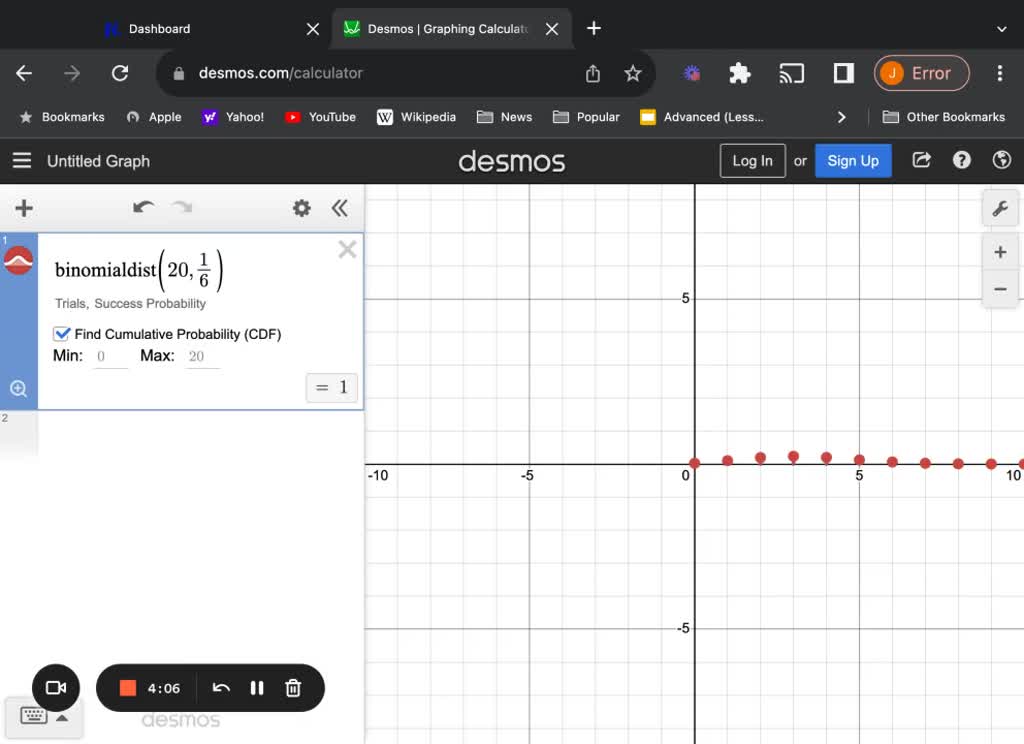Image resolution: width=1024 pixels, height=744 pixels.
Task: Open the hamburger menu next to Untitled Graph
Action: pos(22,160)
